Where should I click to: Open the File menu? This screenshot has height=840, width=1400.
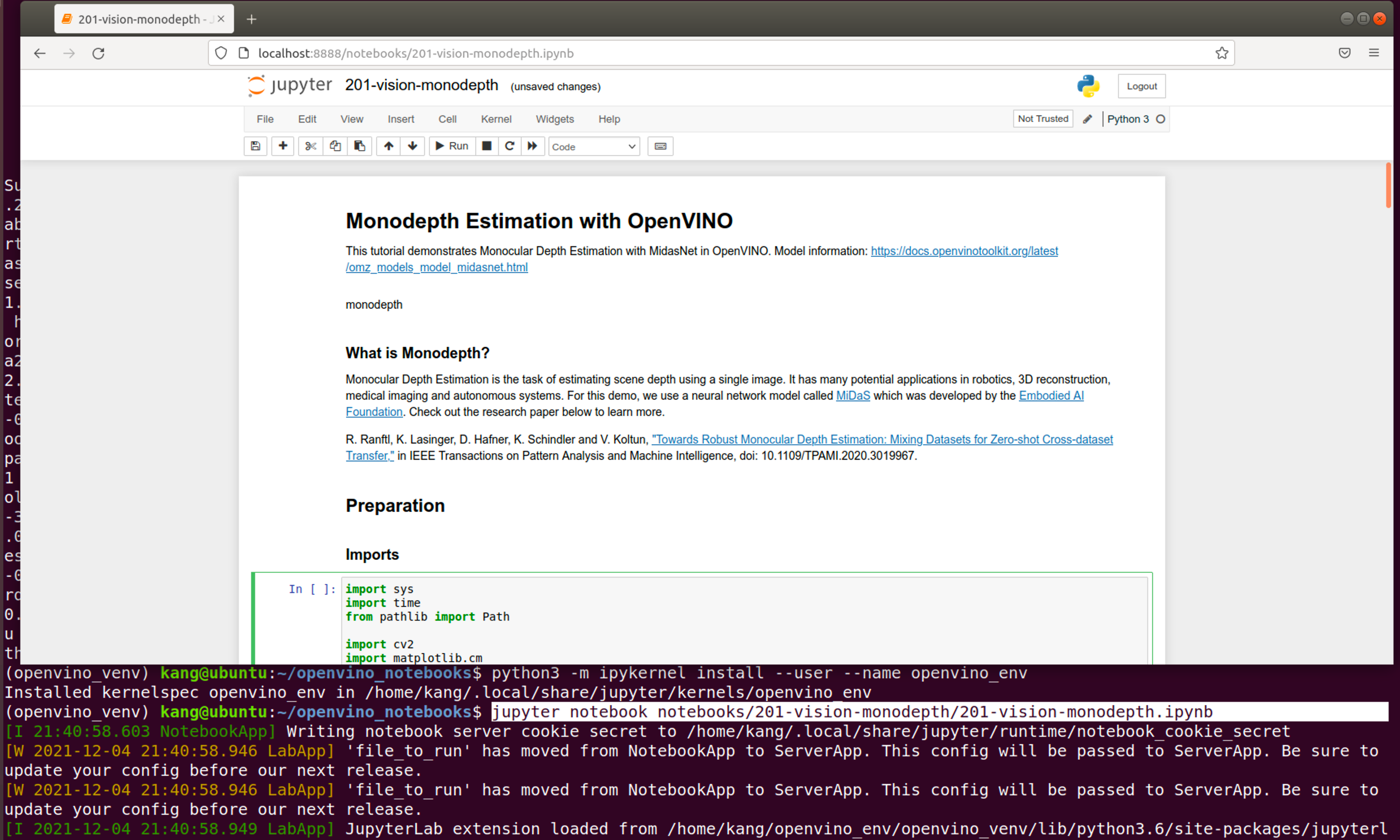(x=265, y=119)
